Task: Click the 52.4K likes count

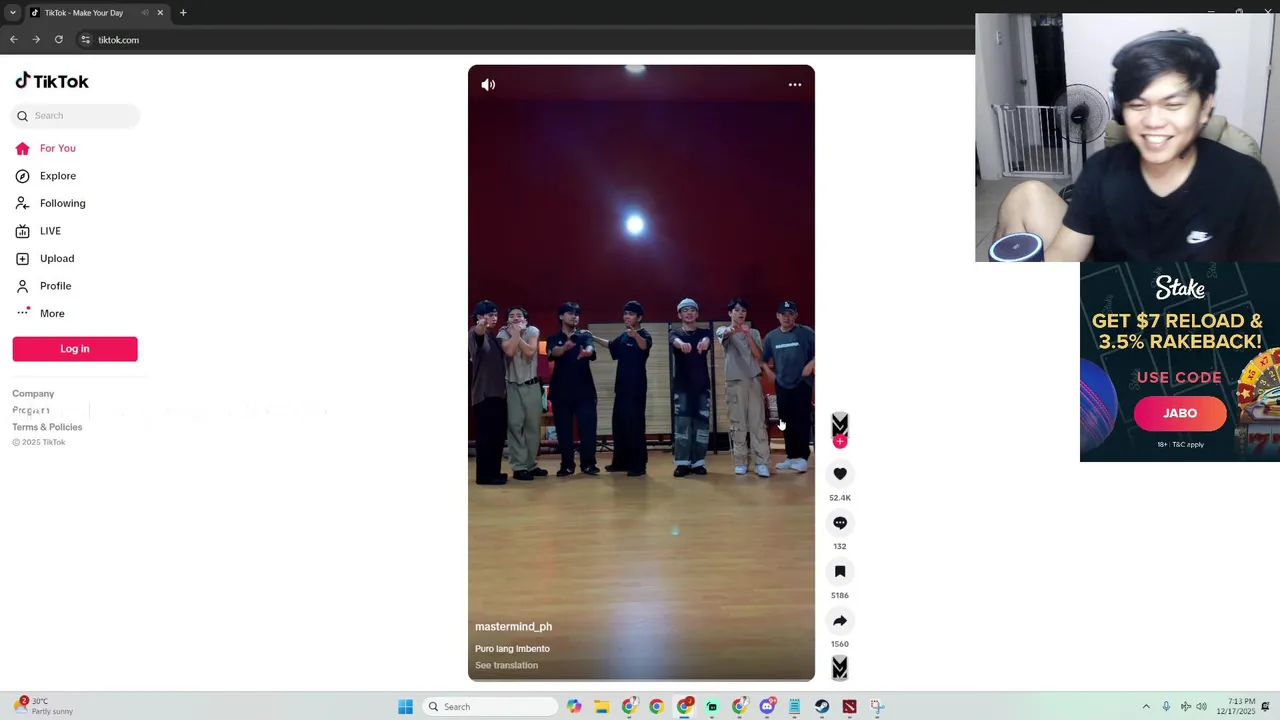Action: (840, 498)
